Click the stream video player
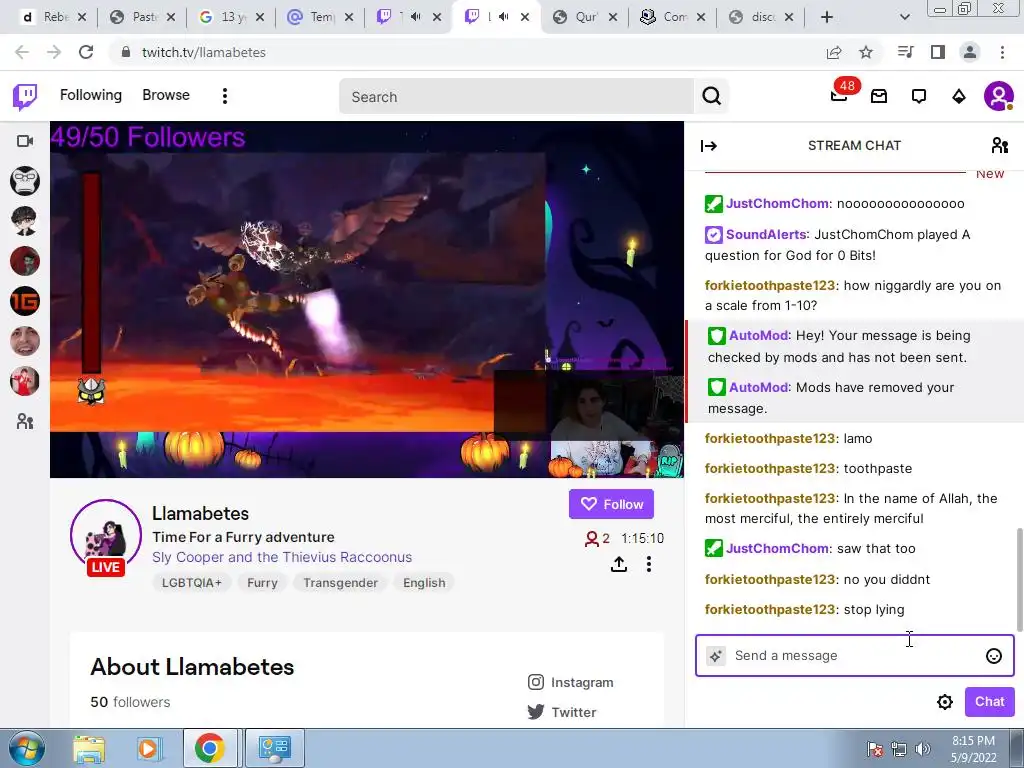 (x=367, y=300)
